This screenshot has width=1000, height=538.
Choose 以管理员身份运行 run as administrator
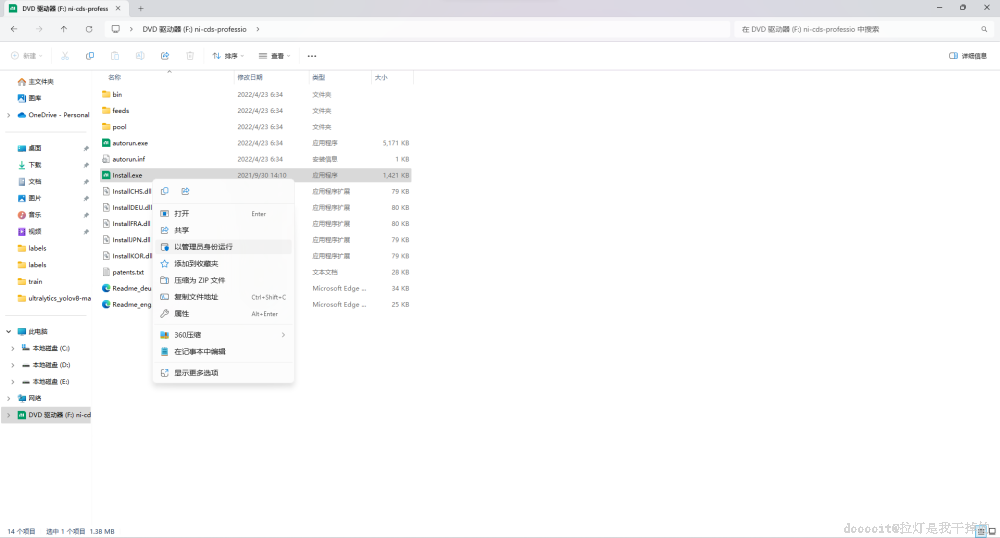tap(223, 247)
